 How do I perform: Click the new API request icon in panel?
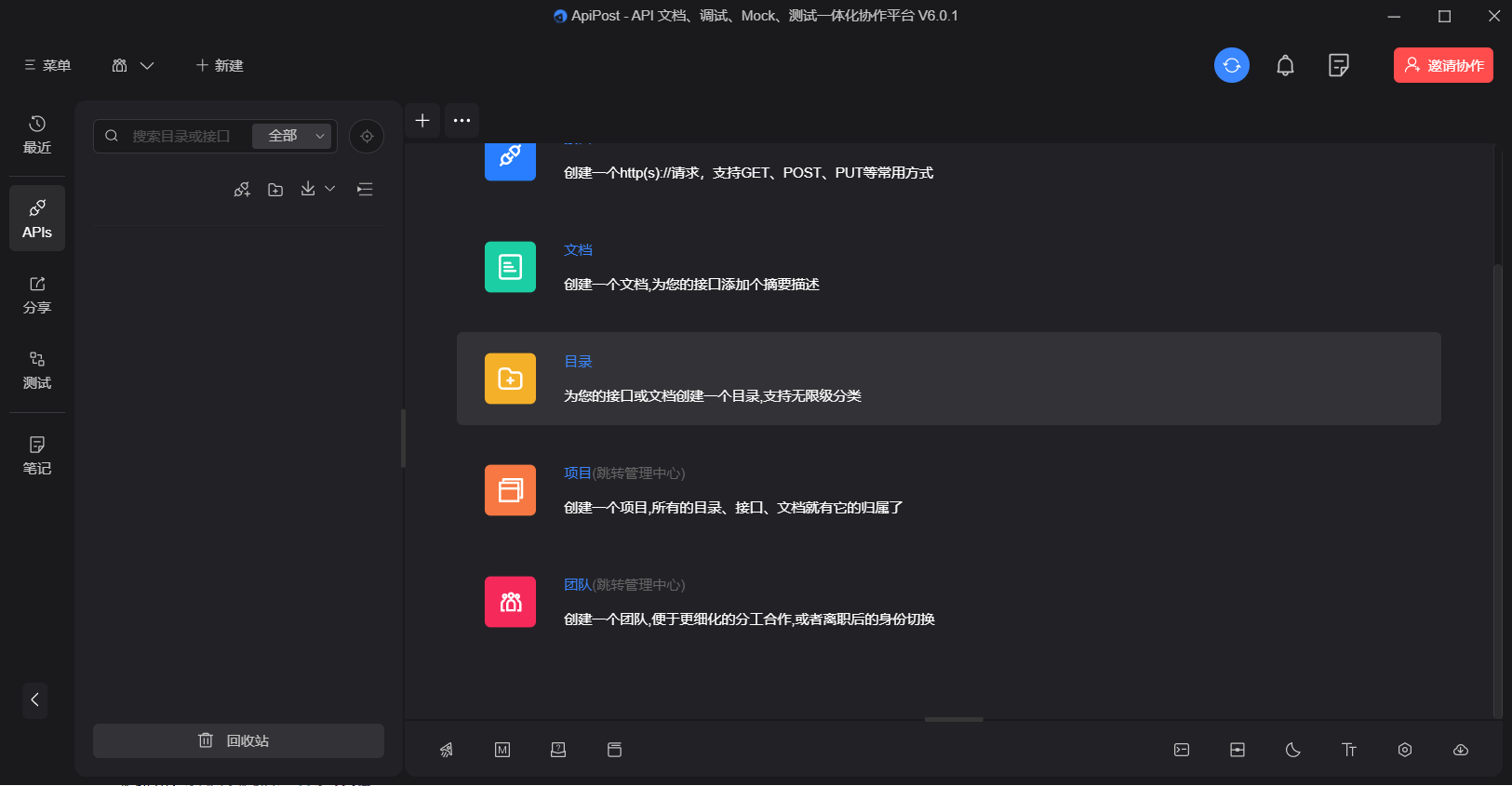pyautogui.click(x=242, y=189)
